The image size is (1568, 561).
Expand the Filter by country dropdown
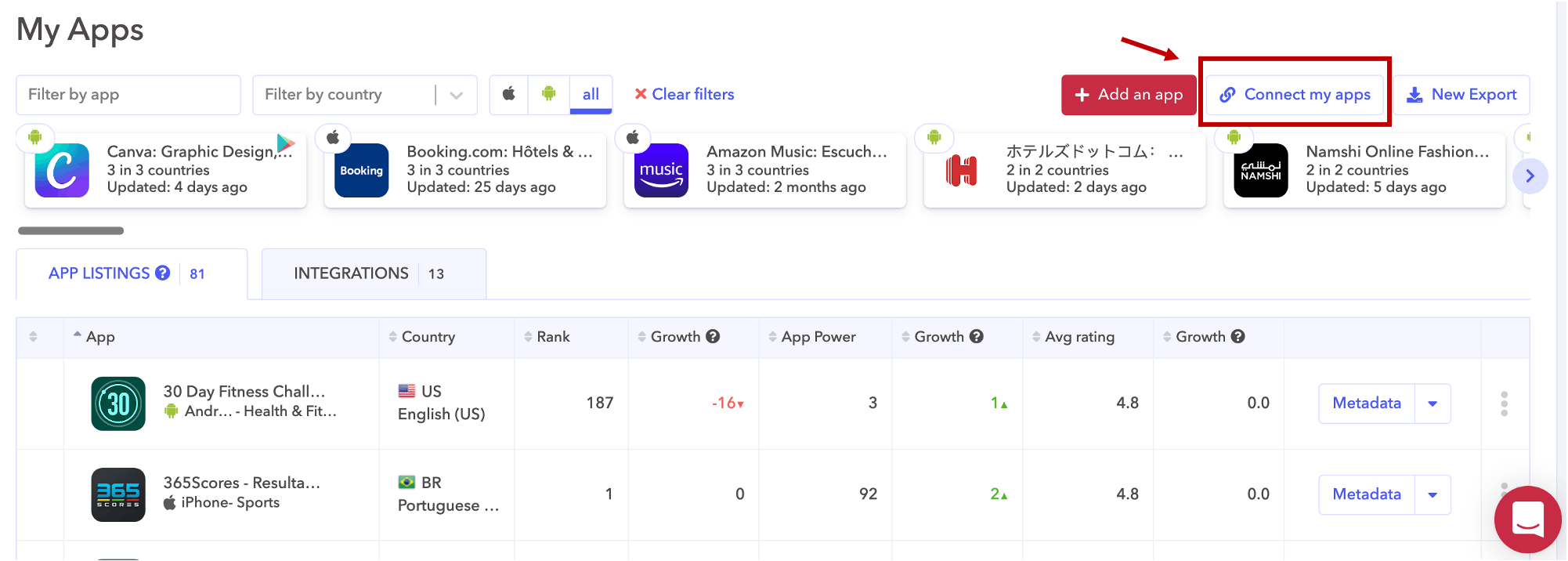pyautogui.click(x=456, y=96)
